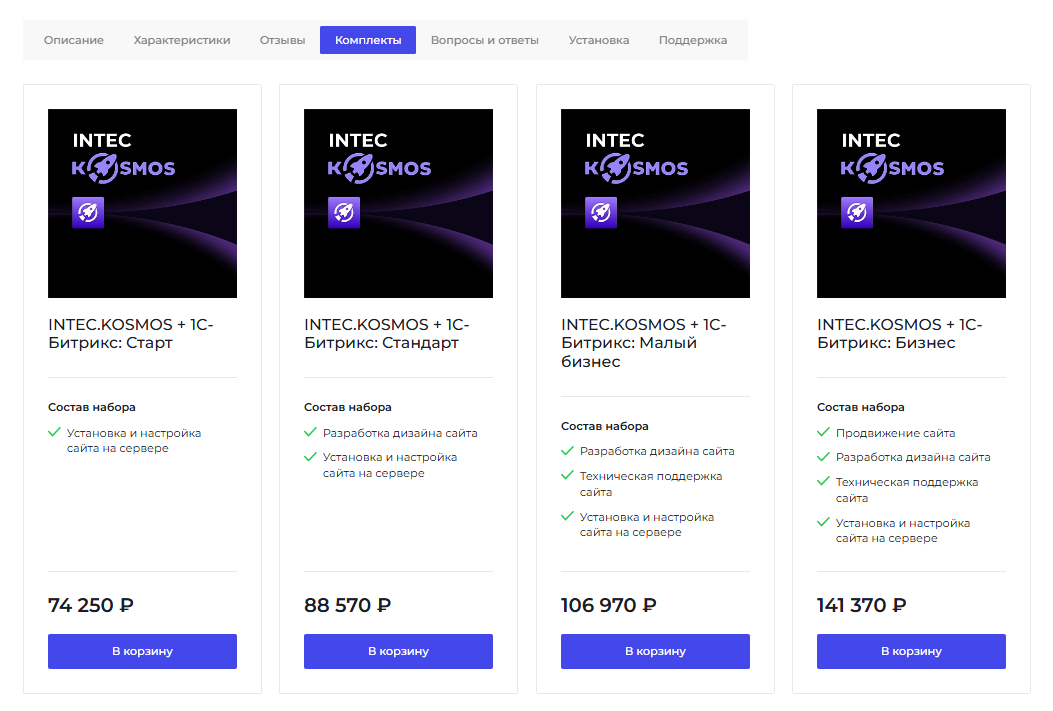Open INTEC.KOSMOS + 1С-Битрикс: Бизнес title link
Screen dimensions: 1053x711
pyautogui.click(x=899, y=334)
